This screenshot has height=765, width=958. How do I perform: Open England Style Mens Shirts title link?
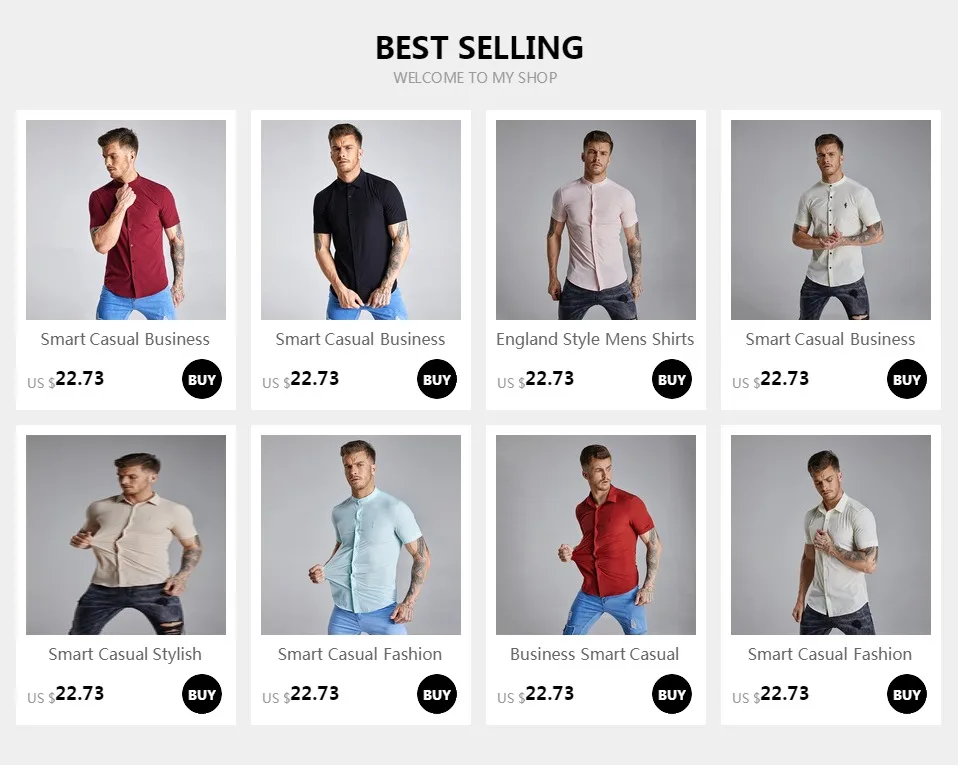coord(595,340)
